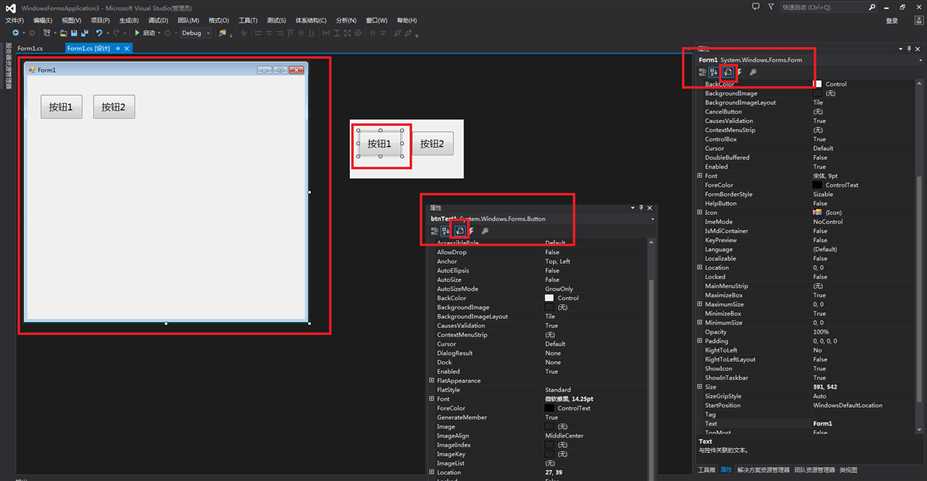Click ForeColor black swatch in floating Button panel
The width and height of the screenshot is (927, 481).
click(549, 408)
